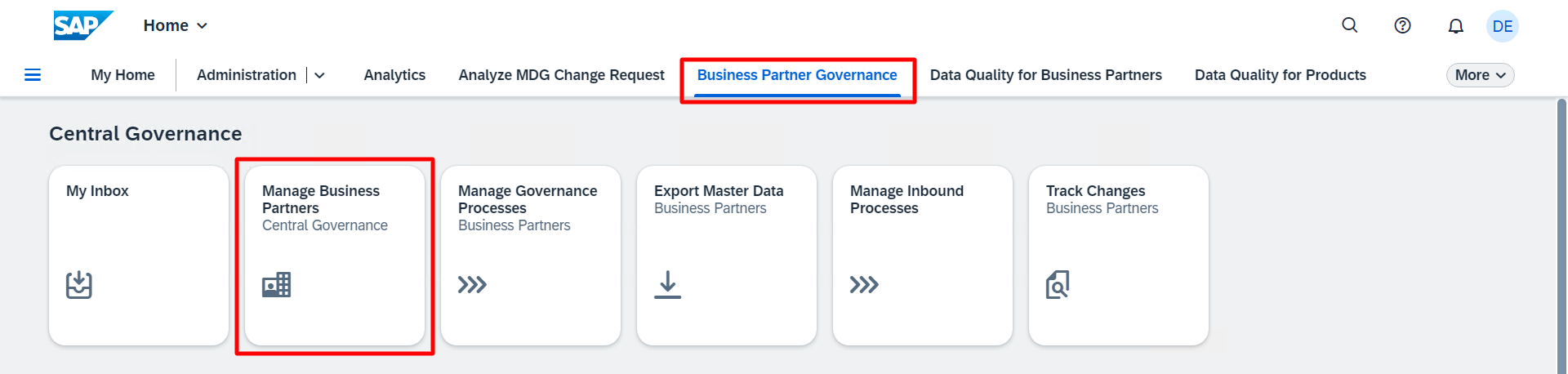1568x374 pixels.
Task: Click the SAP logo
Action: coord(82,25)
